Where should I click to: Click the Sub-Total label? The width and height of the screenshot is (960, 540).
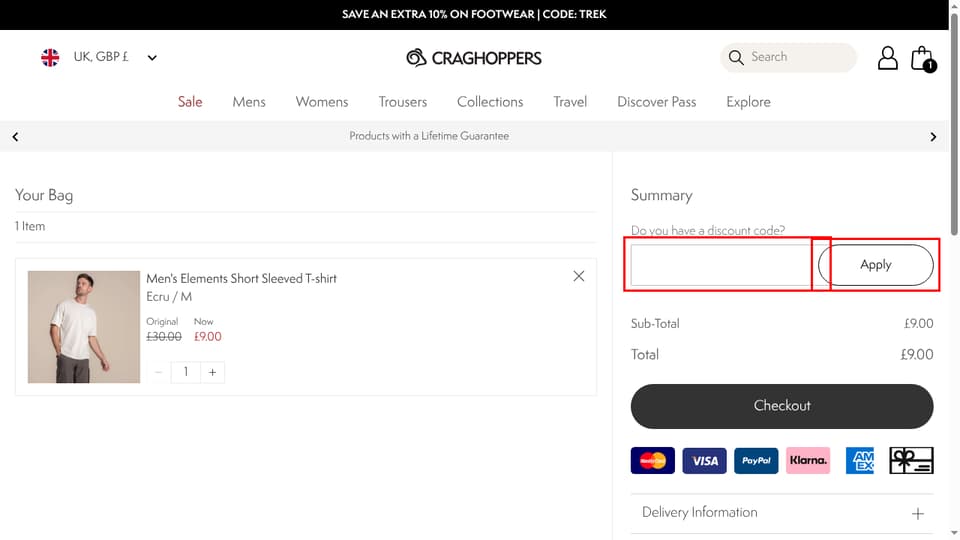[x=655, y=323]
